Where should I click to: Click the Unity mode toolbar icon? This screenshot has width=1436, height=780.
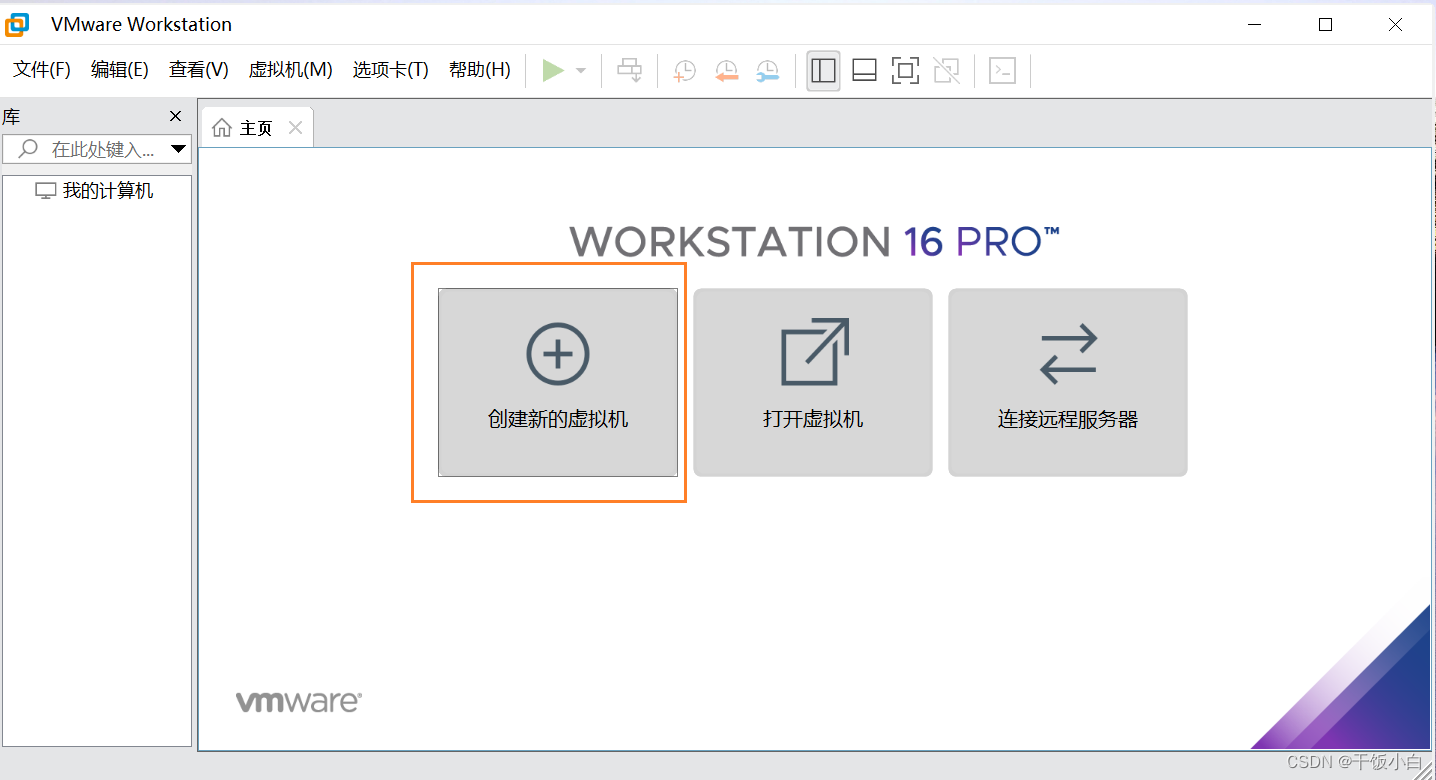tap(946, 70)
